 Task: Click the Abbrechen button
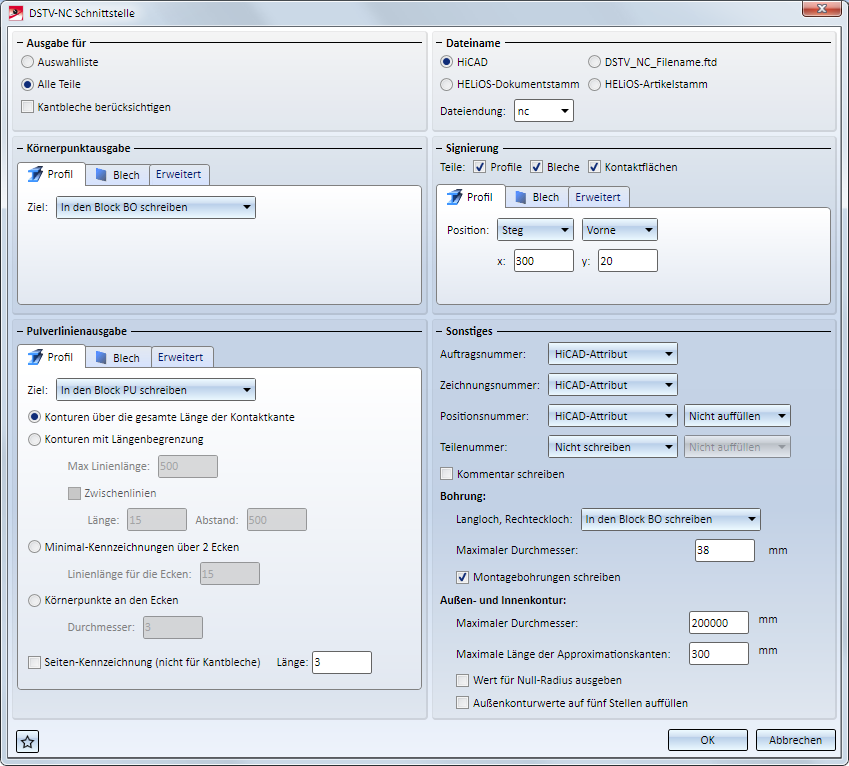click(795, 740)
